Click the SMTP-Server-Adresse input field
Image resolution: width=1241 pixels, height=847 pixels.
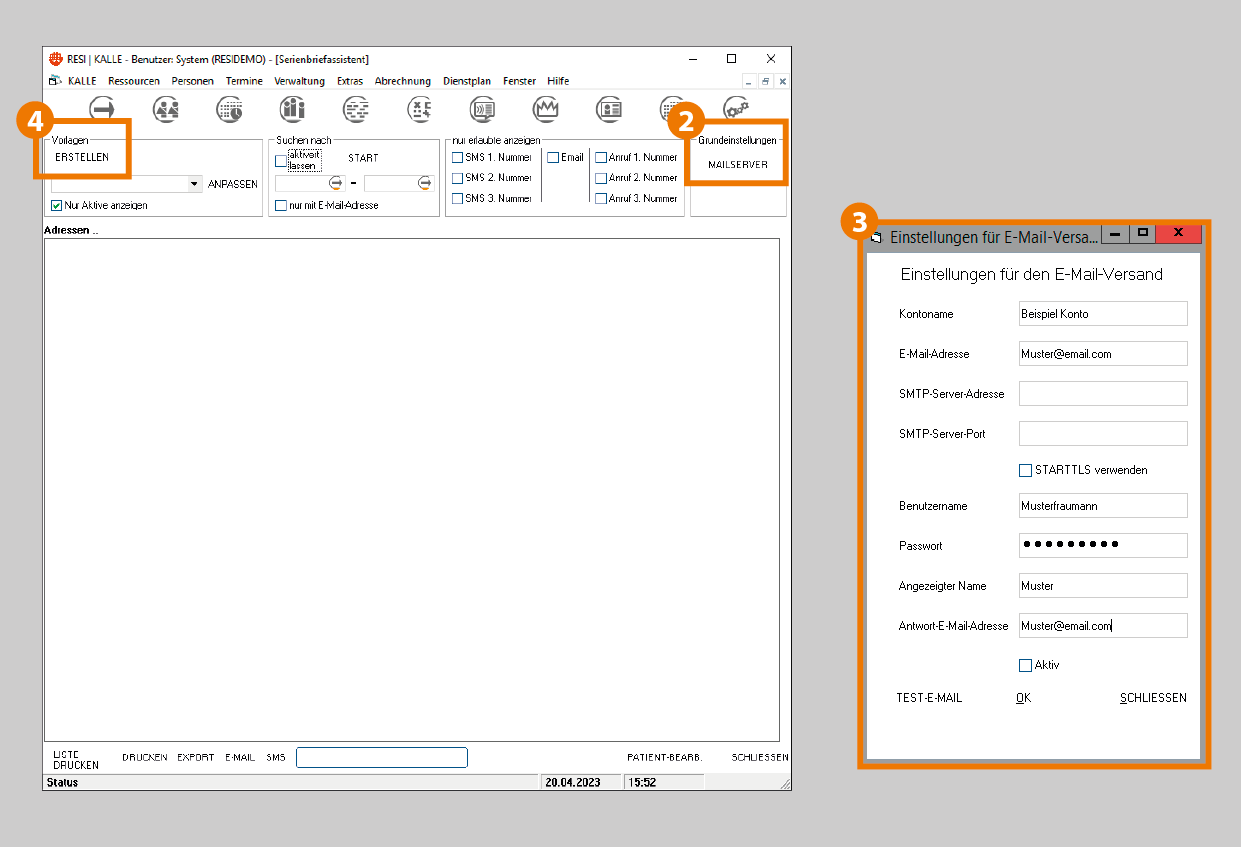(1102, 394)
